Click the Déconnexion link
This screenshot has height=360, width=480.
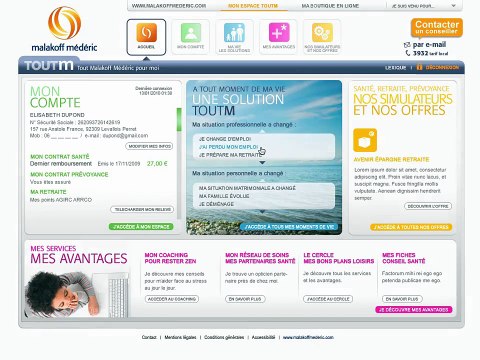coord(442,67)
